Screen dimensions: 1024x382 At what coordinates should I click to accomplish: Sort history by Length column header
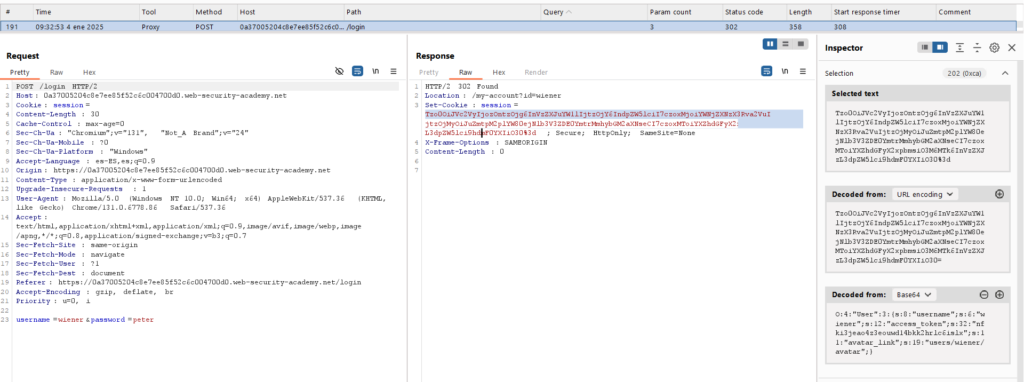(x=808, y=12)
